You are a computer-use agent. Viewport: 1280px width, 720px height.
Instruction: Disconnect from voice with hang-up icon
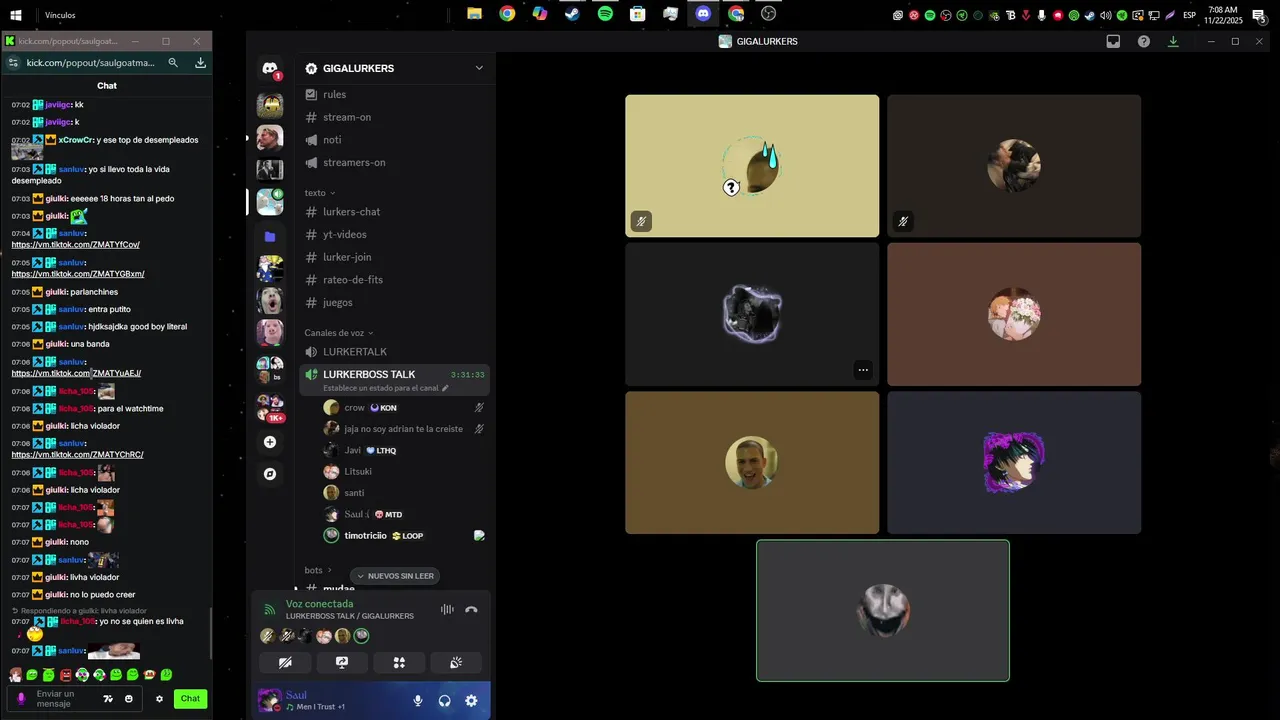click(471, 610)
